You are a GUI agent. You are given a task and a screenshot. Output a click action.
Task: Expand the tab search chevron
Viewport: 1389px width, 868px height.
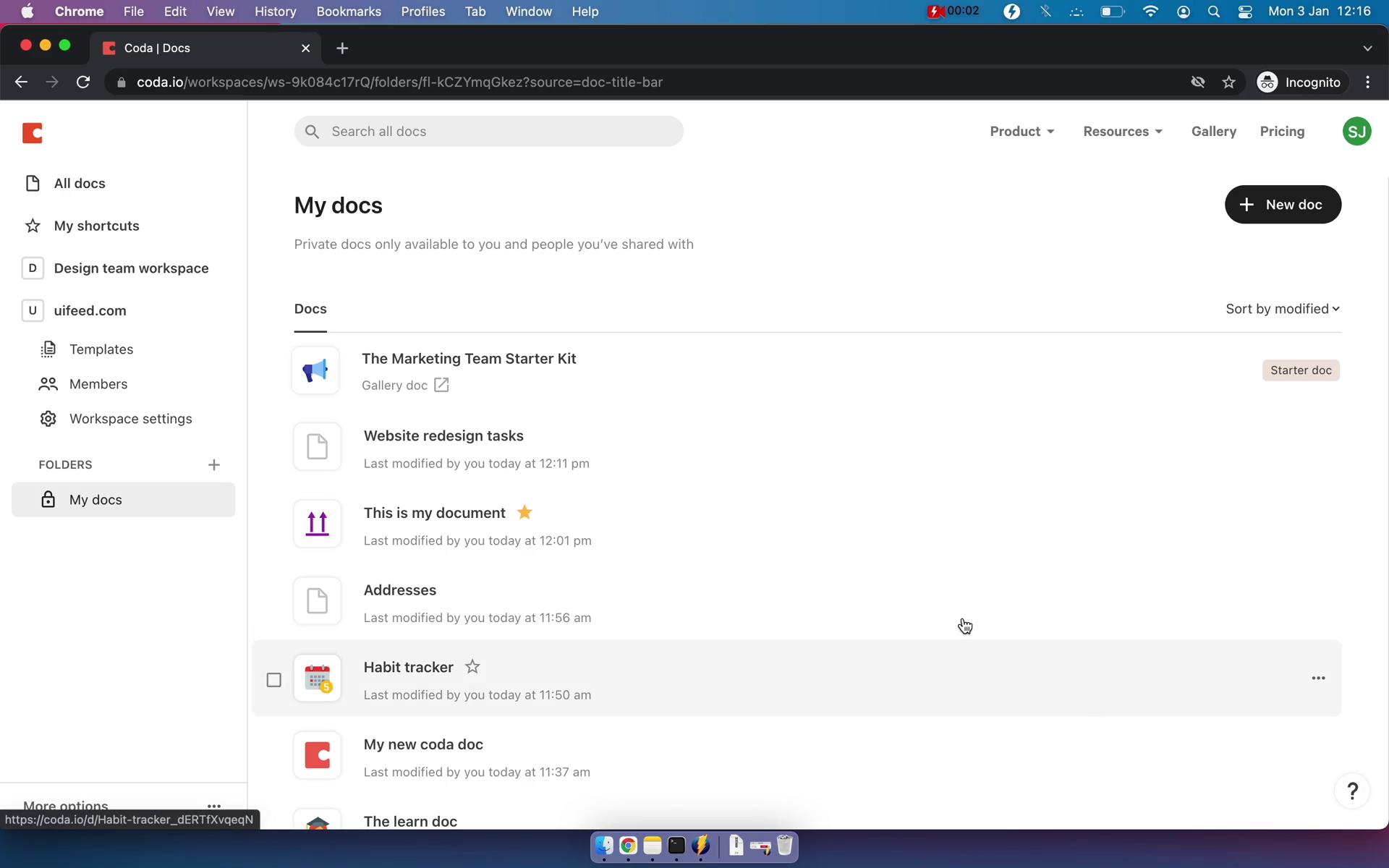(x=1367, y=48)
